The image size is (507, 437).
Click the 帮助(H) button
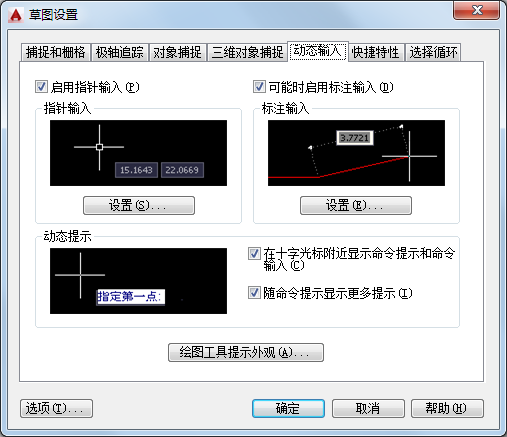447,408
